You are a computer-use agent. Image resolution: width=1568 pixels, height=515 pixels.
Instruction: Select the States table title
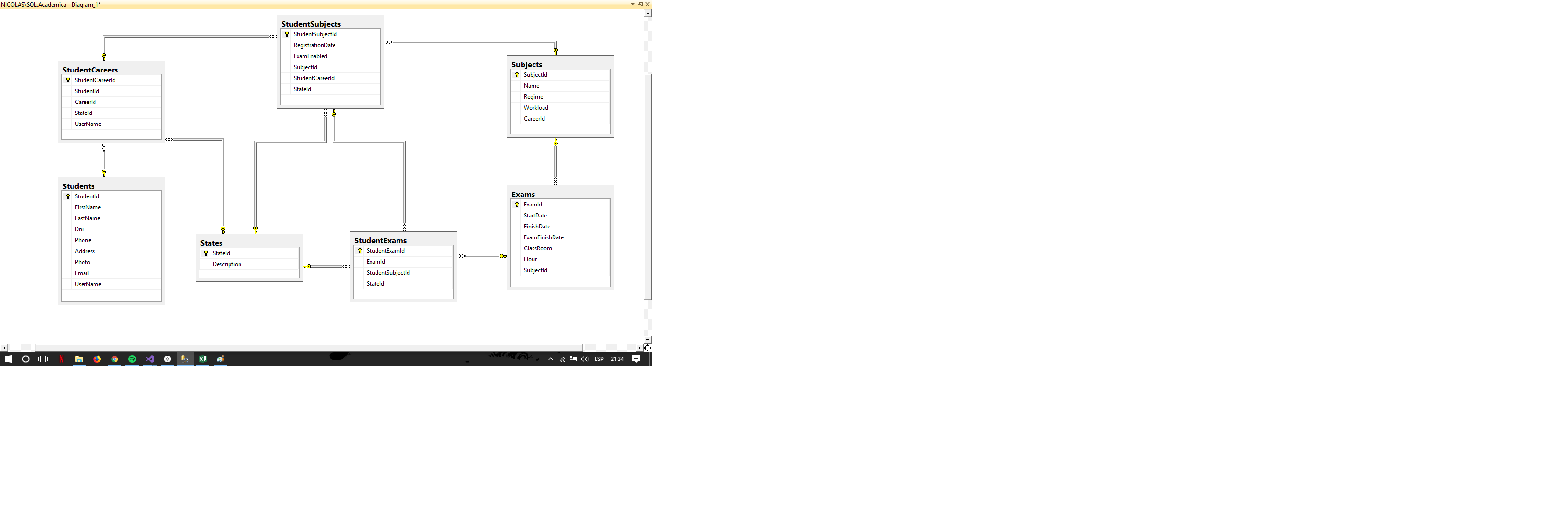point(211,243)
